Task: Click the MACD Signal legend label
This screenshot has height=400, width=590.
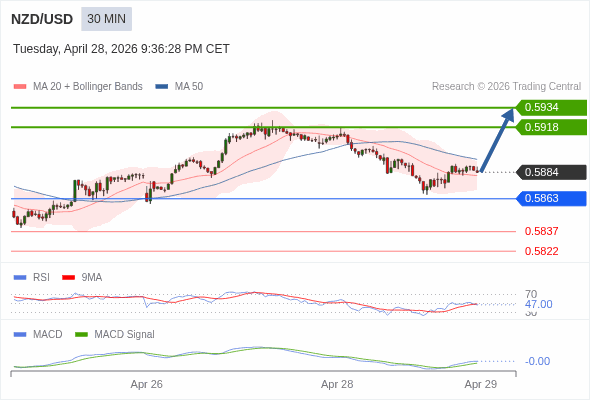Action: 125,335
